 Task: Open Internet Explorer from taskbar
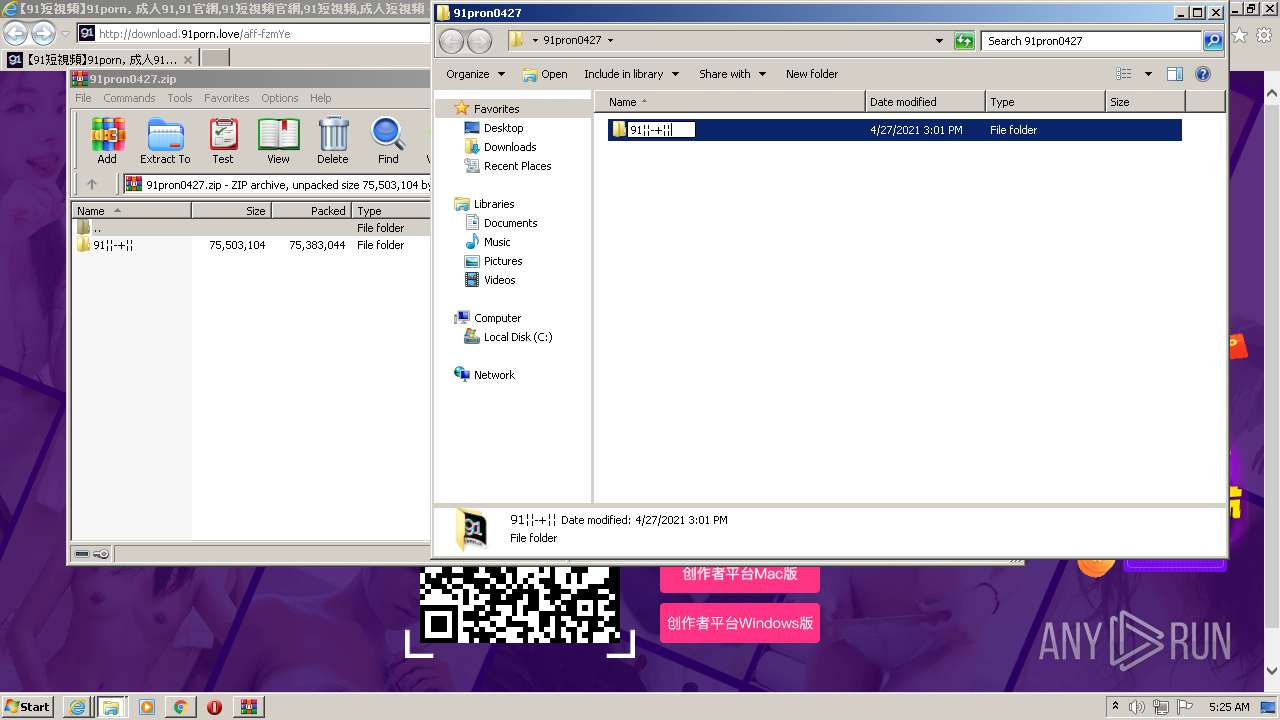coord(77,707)
